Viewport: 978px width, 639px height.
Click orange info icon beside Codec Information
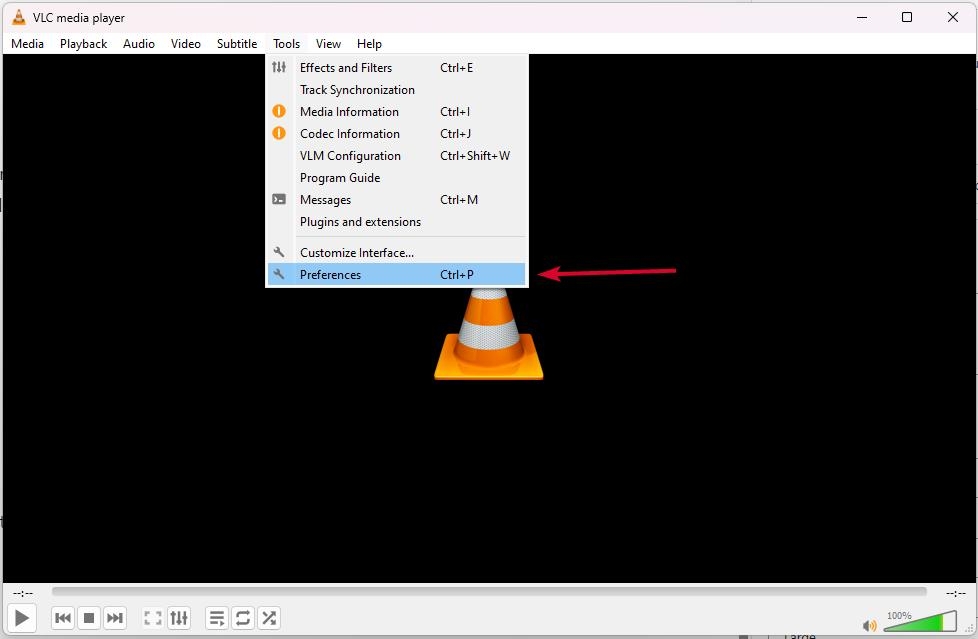coord(279,133)
